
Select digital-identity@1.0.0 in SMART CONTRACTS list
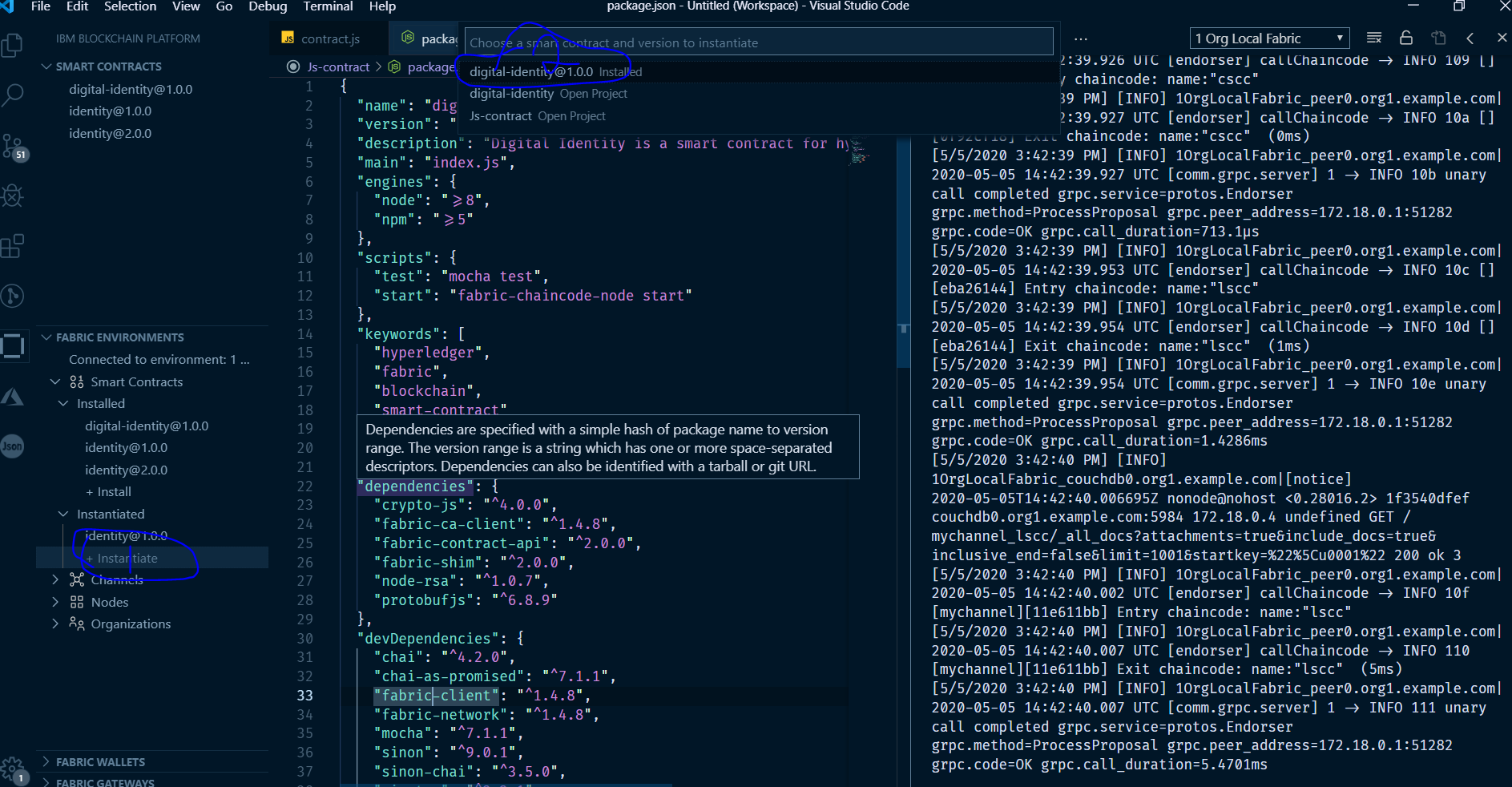tap(131, 89)
